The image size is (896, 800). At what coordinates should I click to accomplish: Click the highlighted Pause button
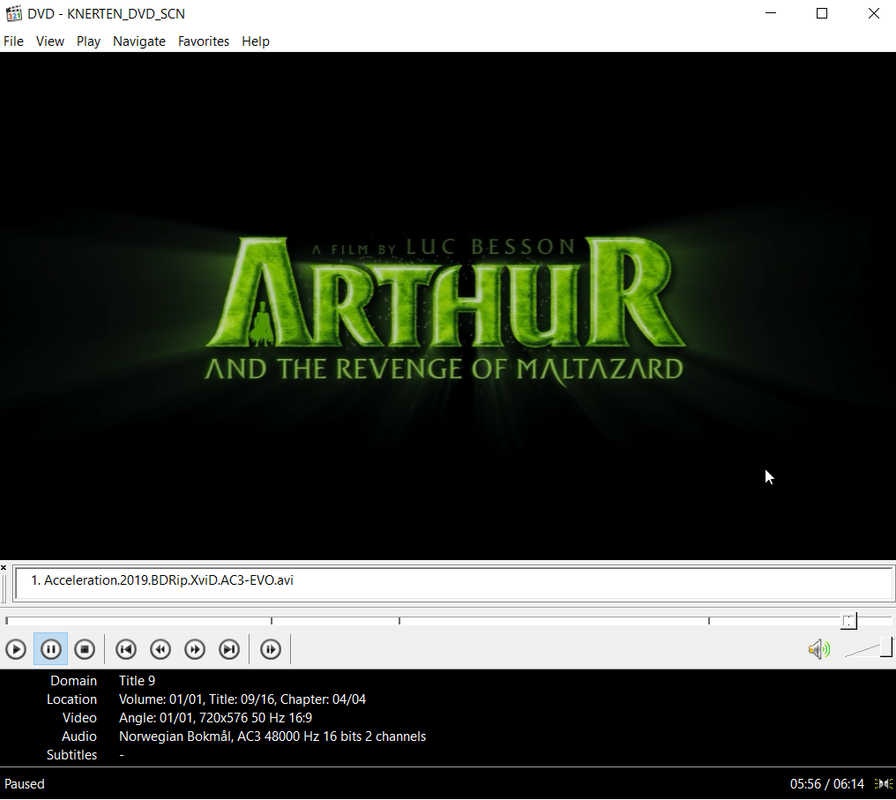pyautogui.click(x=50, y=649)
